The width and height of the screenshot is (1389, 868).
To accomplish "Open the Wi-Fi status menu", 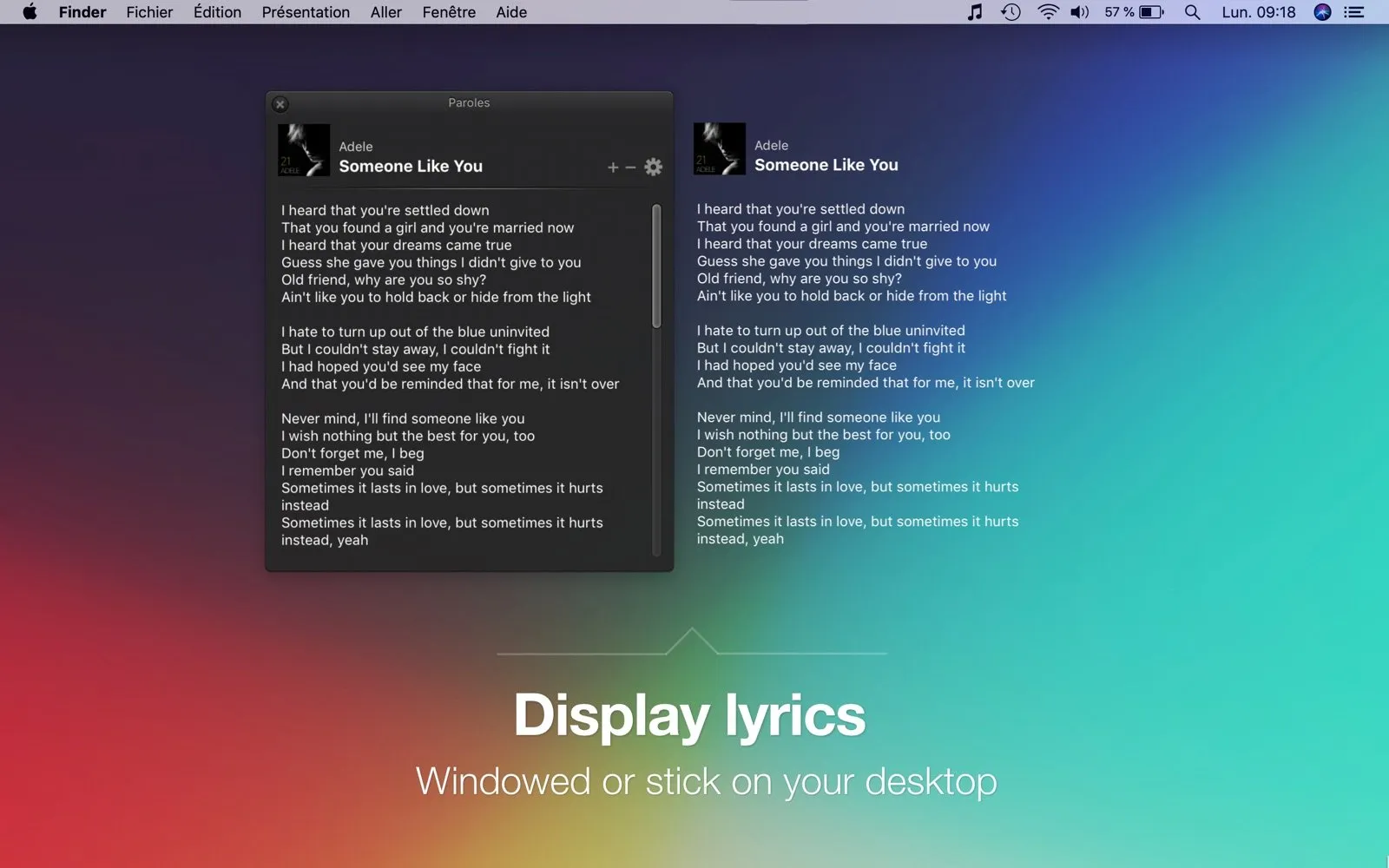I will tap(1048, 12).
